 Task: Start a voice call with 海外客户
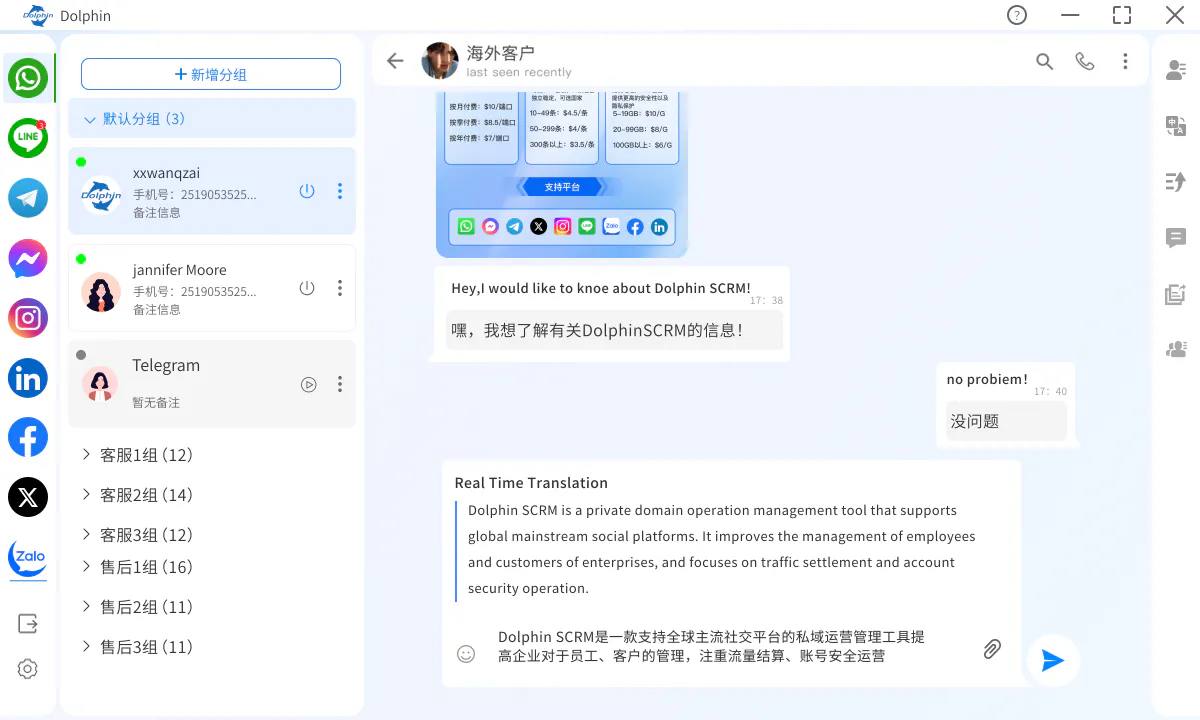1085,61
